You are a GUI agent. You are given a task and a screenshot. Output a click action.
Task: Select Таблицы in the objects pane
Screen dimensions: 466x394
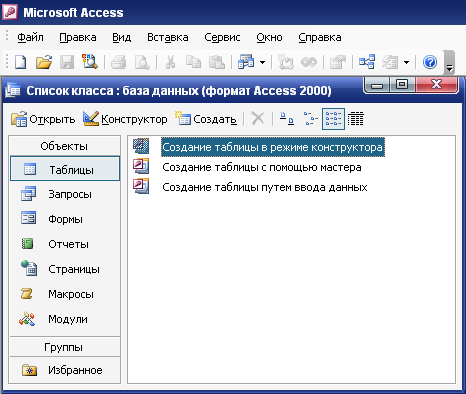pos(65,169)
